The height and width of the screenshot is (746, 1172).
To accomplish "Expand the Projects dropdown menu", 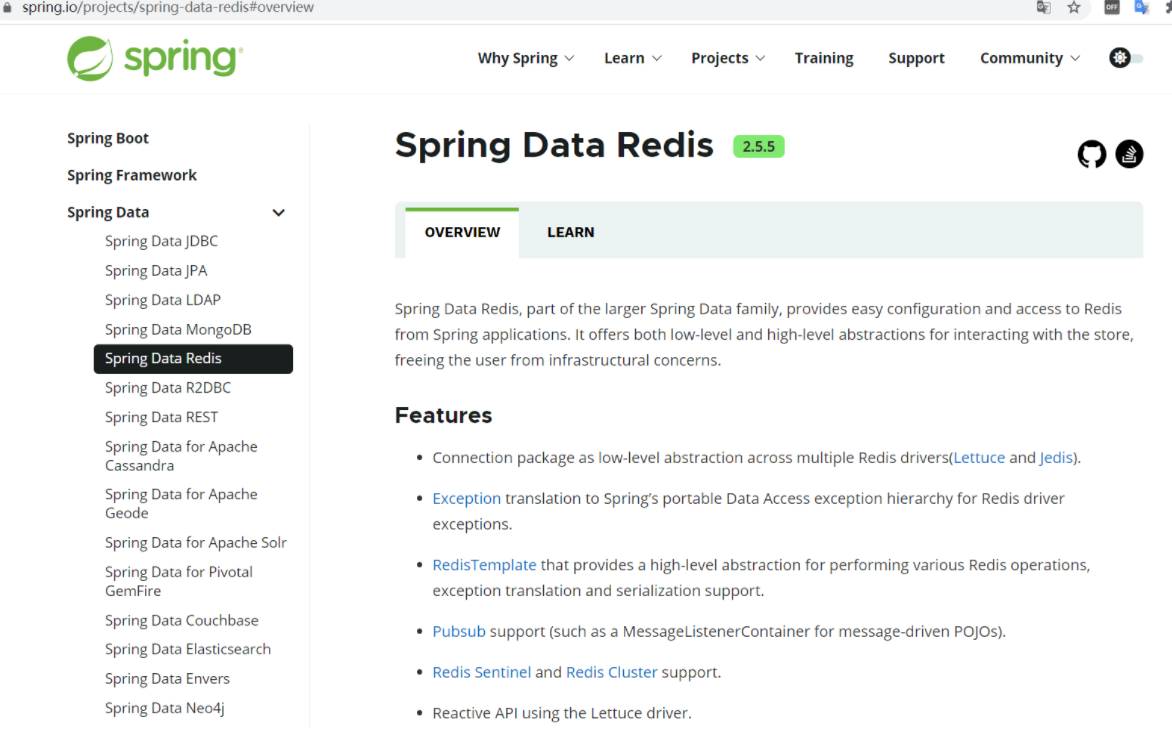I will [x=728, y=58].
